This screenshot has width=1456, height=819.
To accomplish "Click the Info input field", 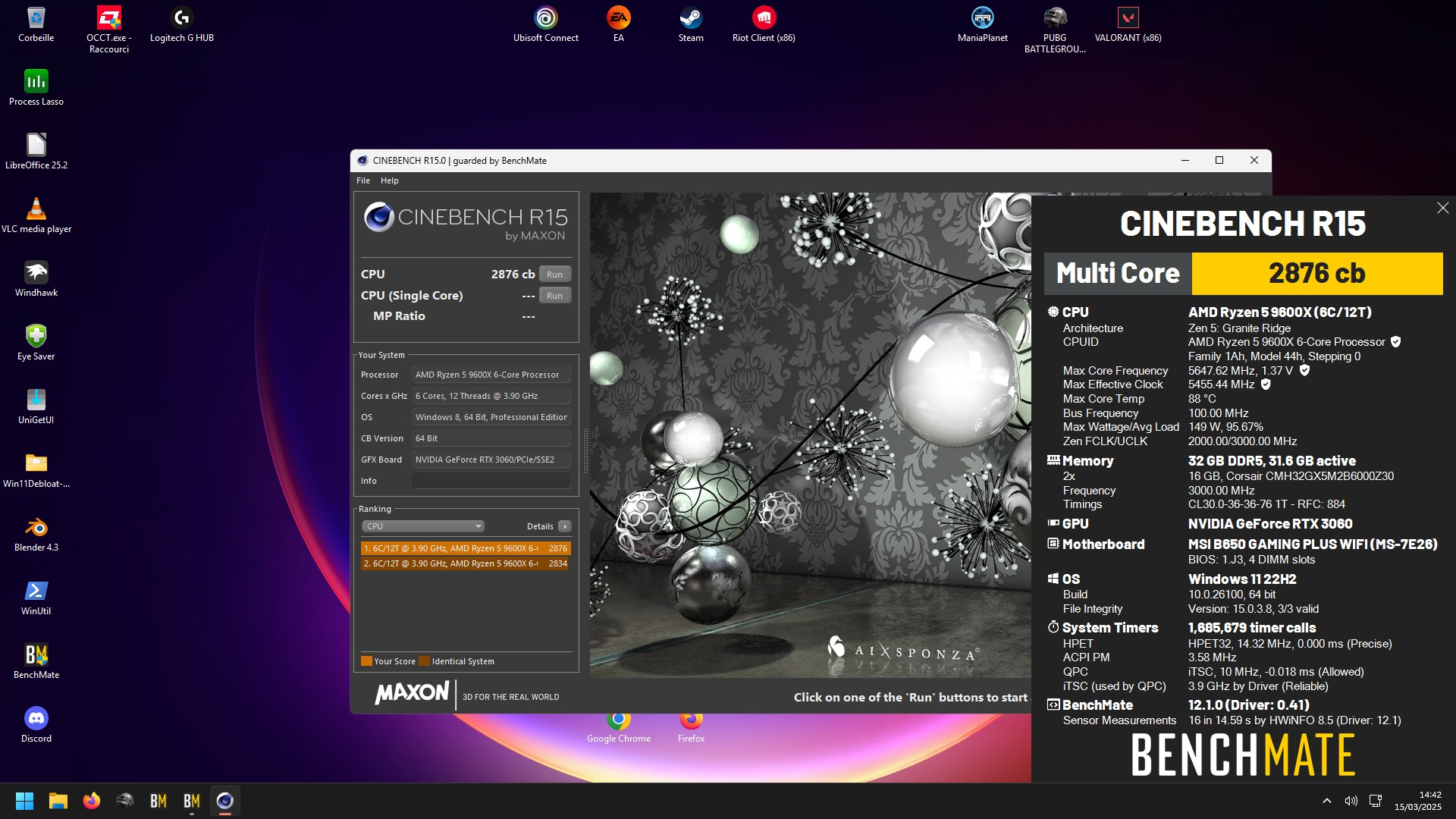I will point(491,481).
